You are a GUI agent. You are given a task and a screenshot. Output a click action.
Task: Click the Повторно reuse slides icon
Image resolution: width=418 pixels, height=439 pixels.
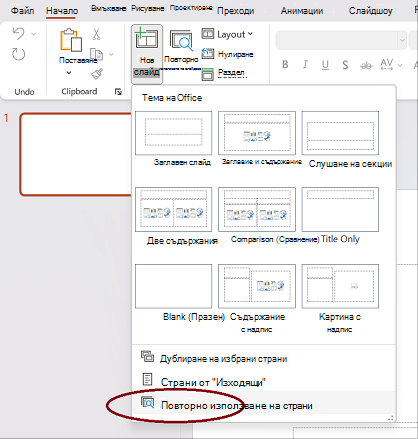[181, 40]
